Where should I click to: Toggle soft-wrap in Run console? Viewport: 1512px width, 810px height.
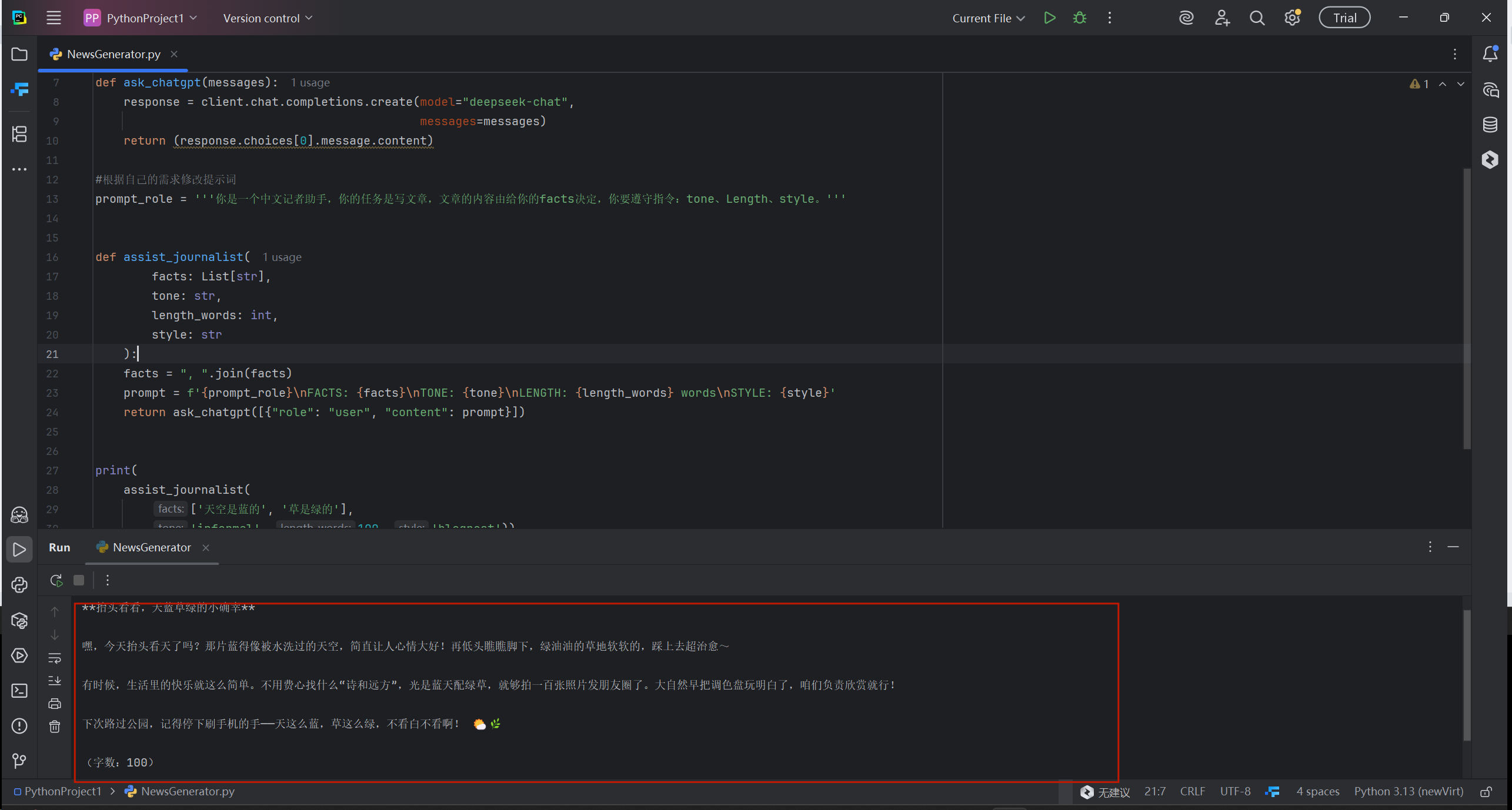tap(55, 658)
